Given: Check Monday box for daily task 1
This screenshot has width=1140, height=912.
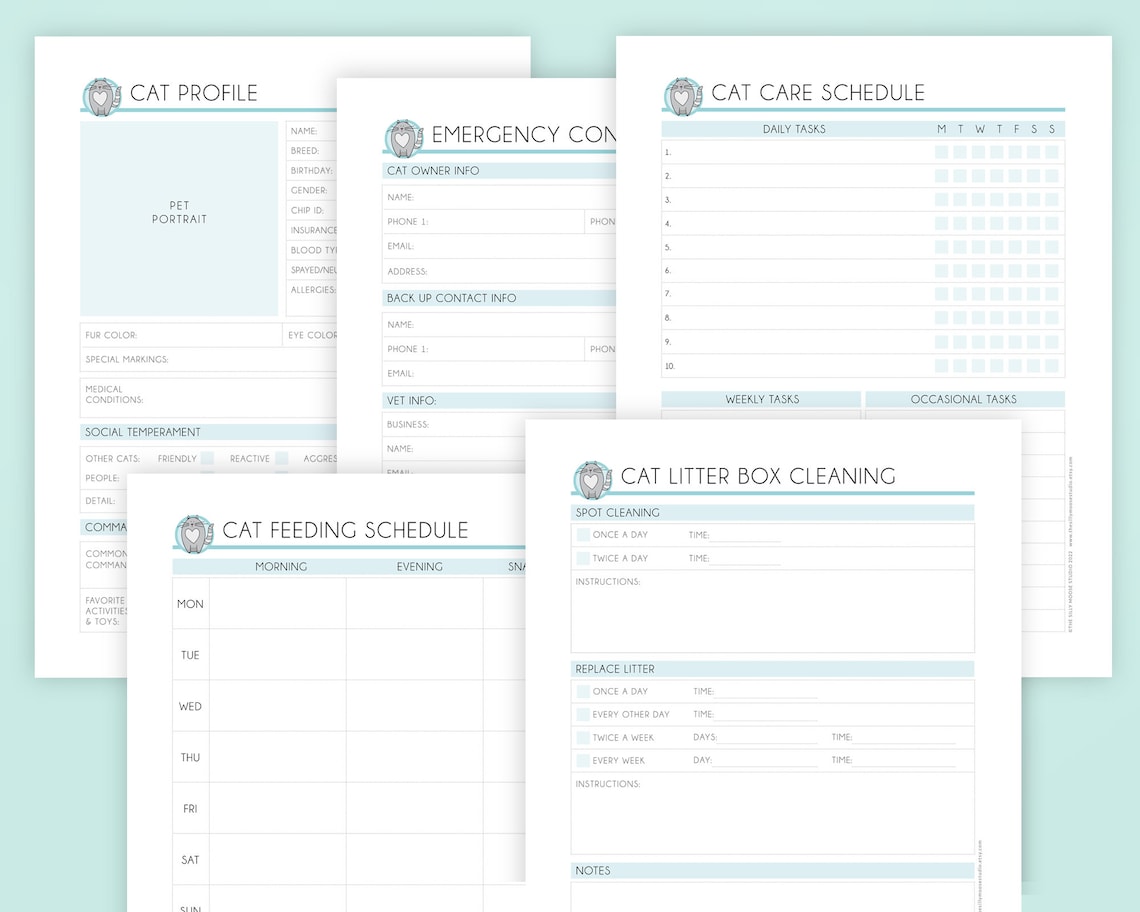Looking at the screenshot, I should click(x=942, y=152).
